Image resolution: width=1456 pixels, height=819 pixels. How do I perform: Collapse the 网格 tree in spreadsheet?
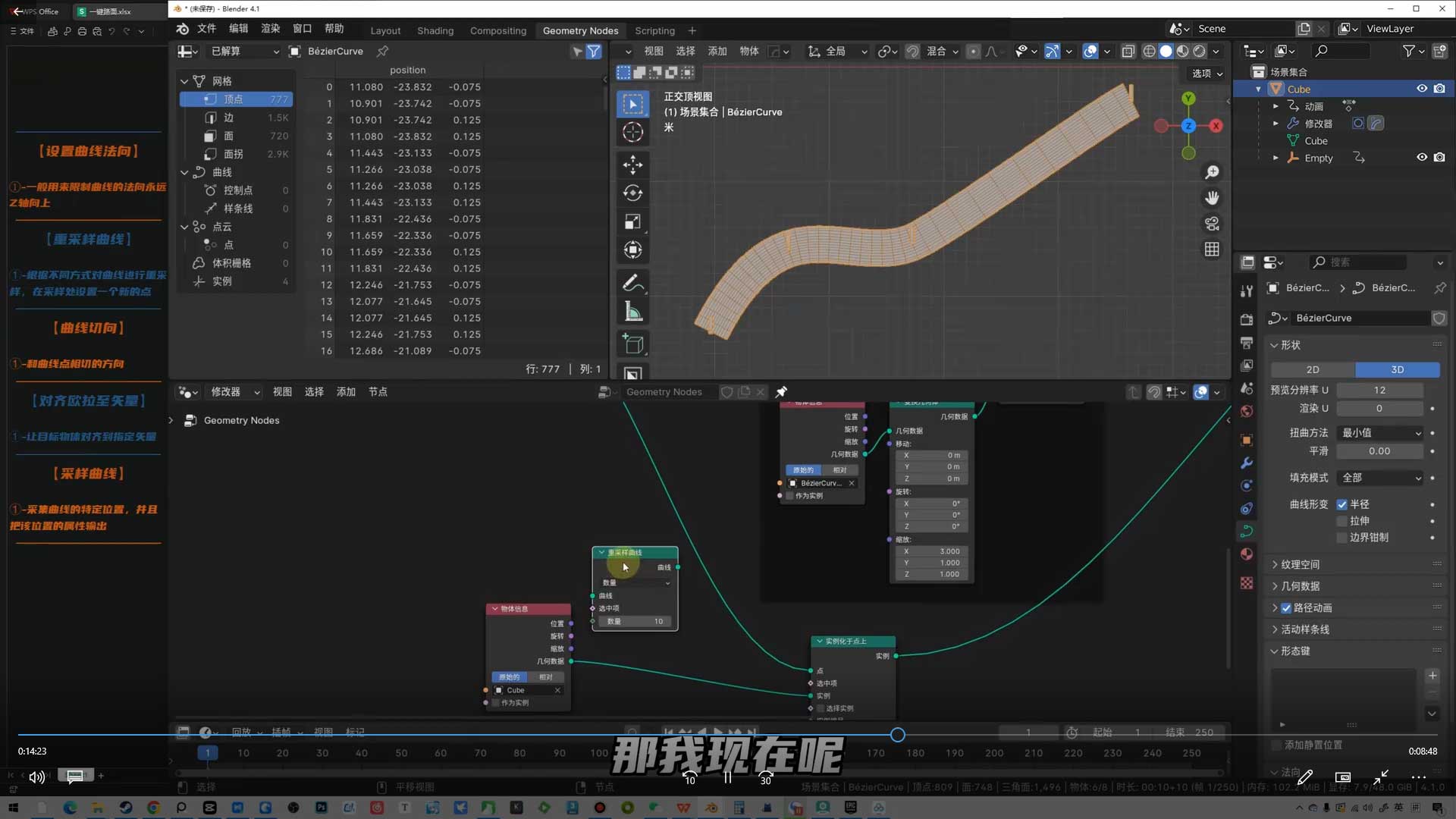tap(184, 81)
